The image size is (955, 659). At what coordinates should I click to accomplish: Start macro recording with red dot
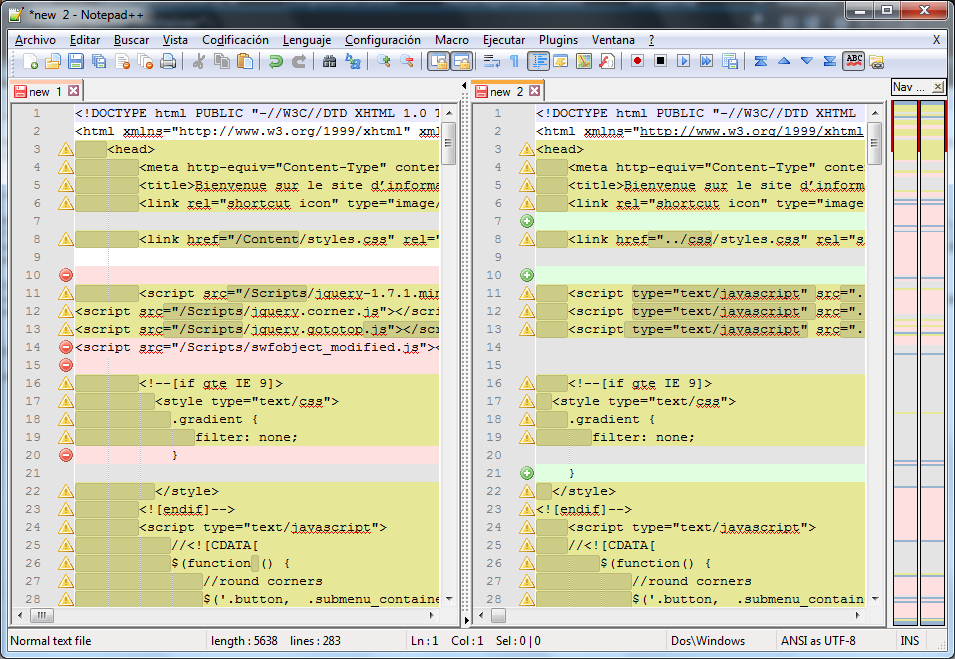[638, 62]
